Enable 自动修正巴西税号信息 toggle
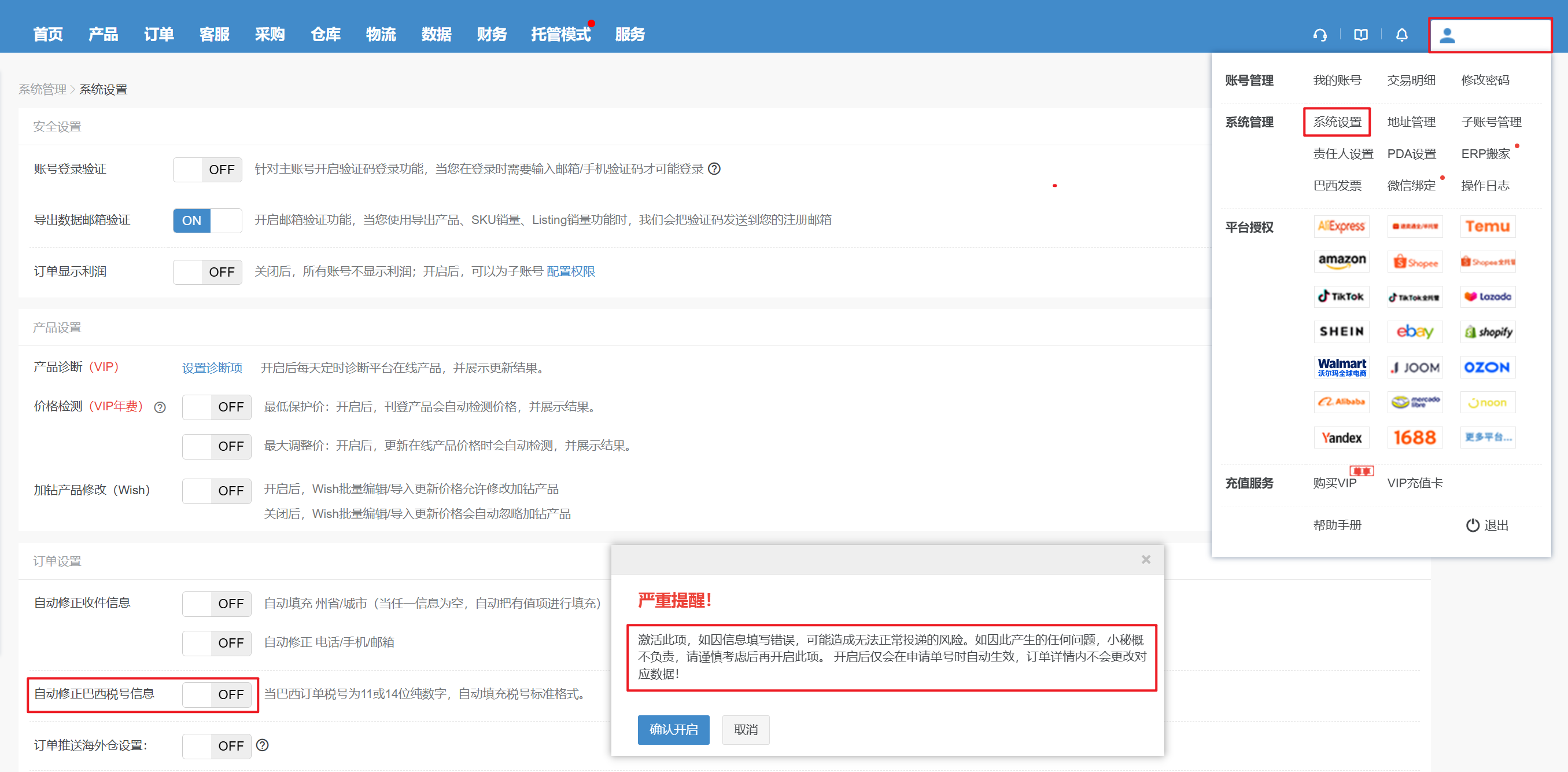The width and height of the screenshot is (1568, 772). pos(216,694)
